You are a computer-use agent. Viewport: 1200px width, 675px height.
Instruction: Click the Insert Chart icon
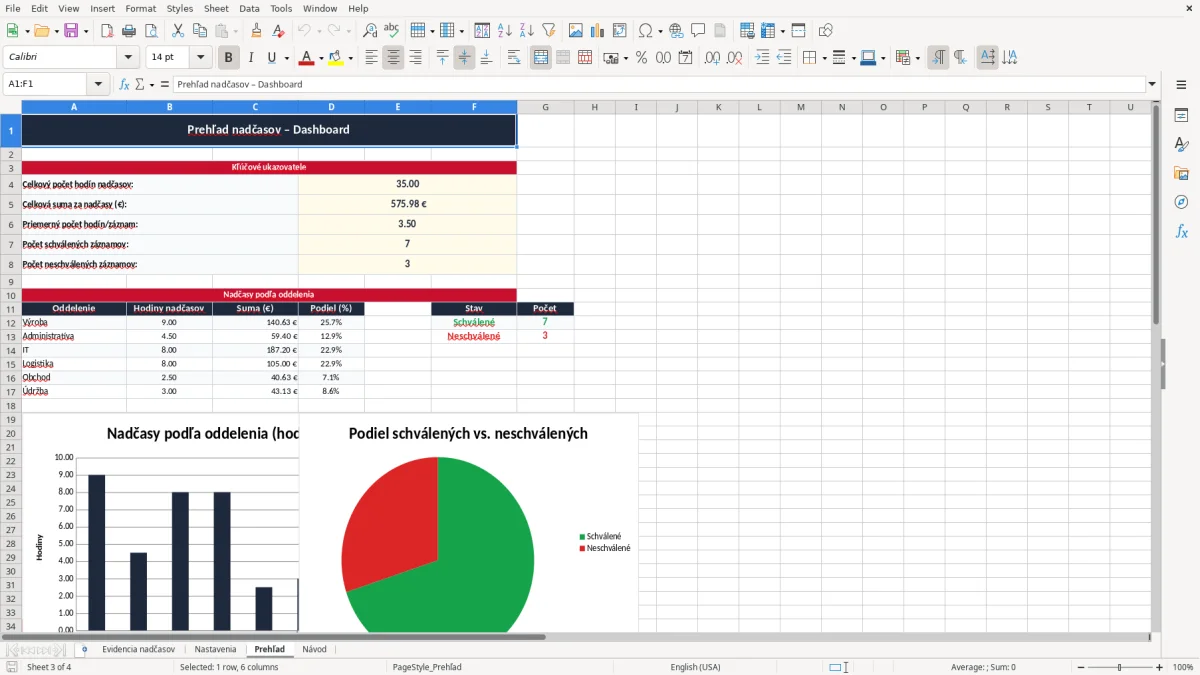pos(598,31)
